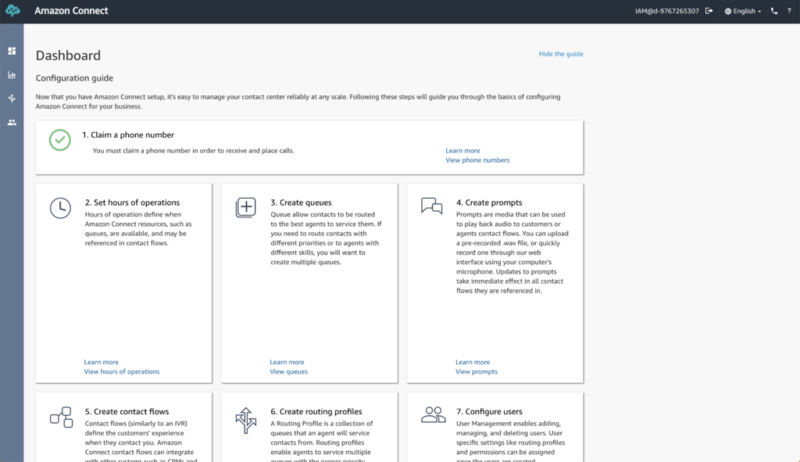Click the green checkmark for phone number

[60, 140]
